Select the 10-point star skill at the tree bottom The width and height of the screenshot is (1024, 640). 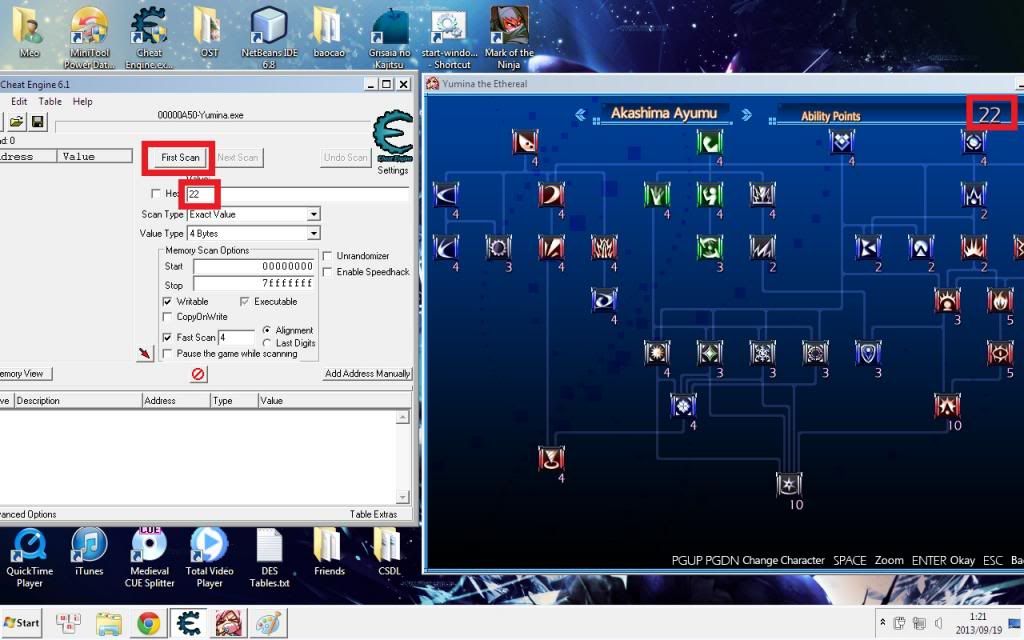[789, 485]
